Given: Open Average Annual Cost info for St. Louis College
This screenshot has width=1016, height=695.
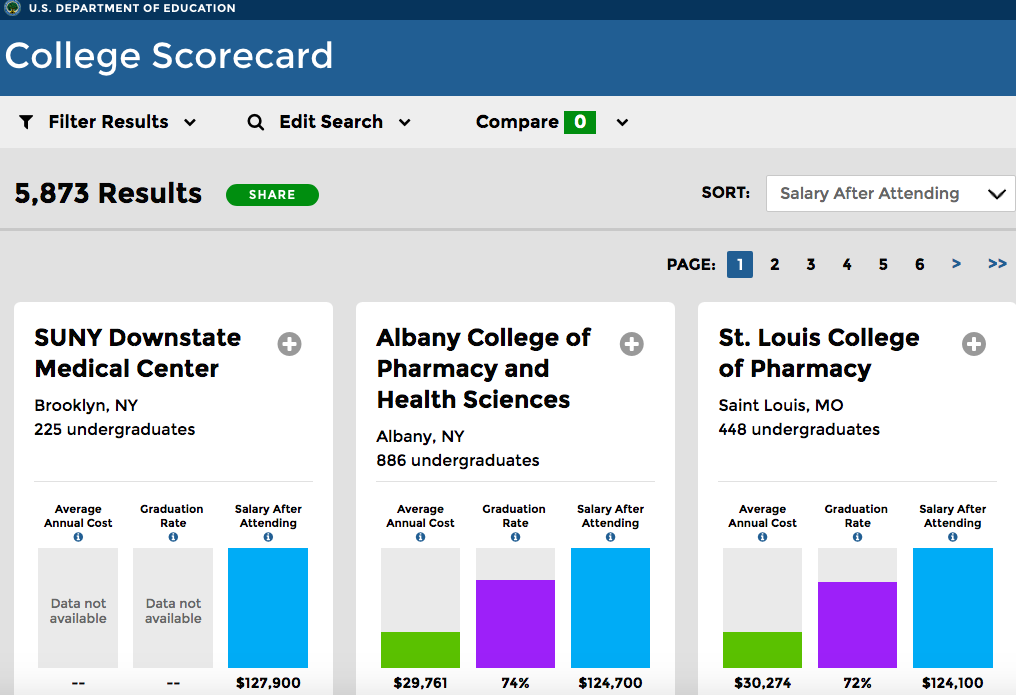Looking at the screenshot, I should click(x=763, y=537).
